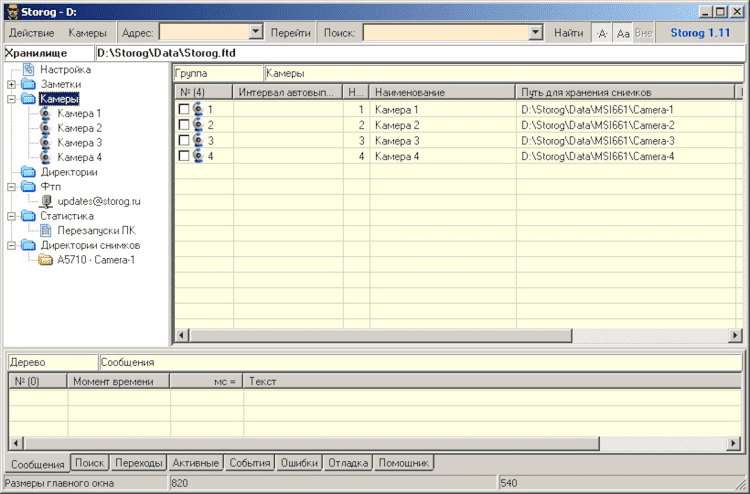The image size is (750, 494).
Task: Collapse the Фтп tree node
Action: [11, 187]
